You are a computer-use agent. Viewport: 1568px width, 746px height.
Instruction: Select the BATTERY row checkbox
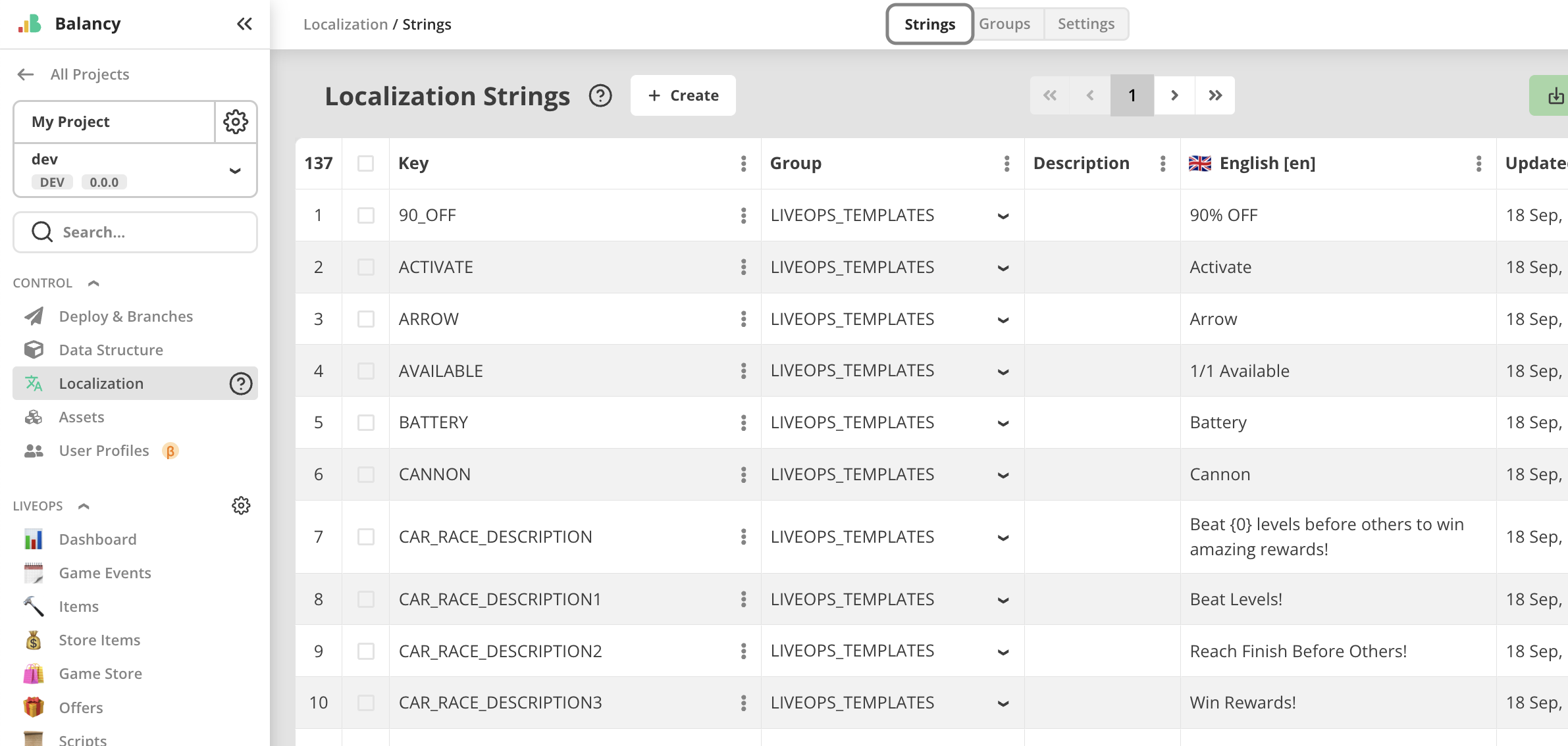[x=366, y=423]
